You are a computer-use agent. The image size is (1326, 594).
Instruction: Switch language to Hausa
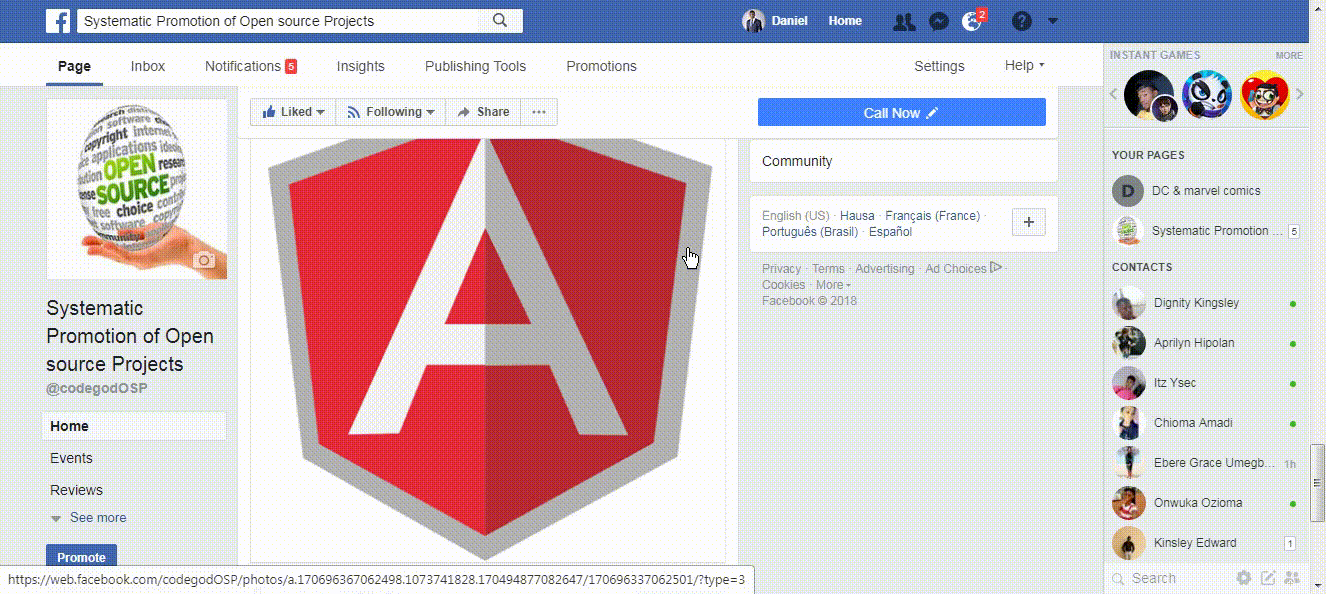click(x=857, y=216)
